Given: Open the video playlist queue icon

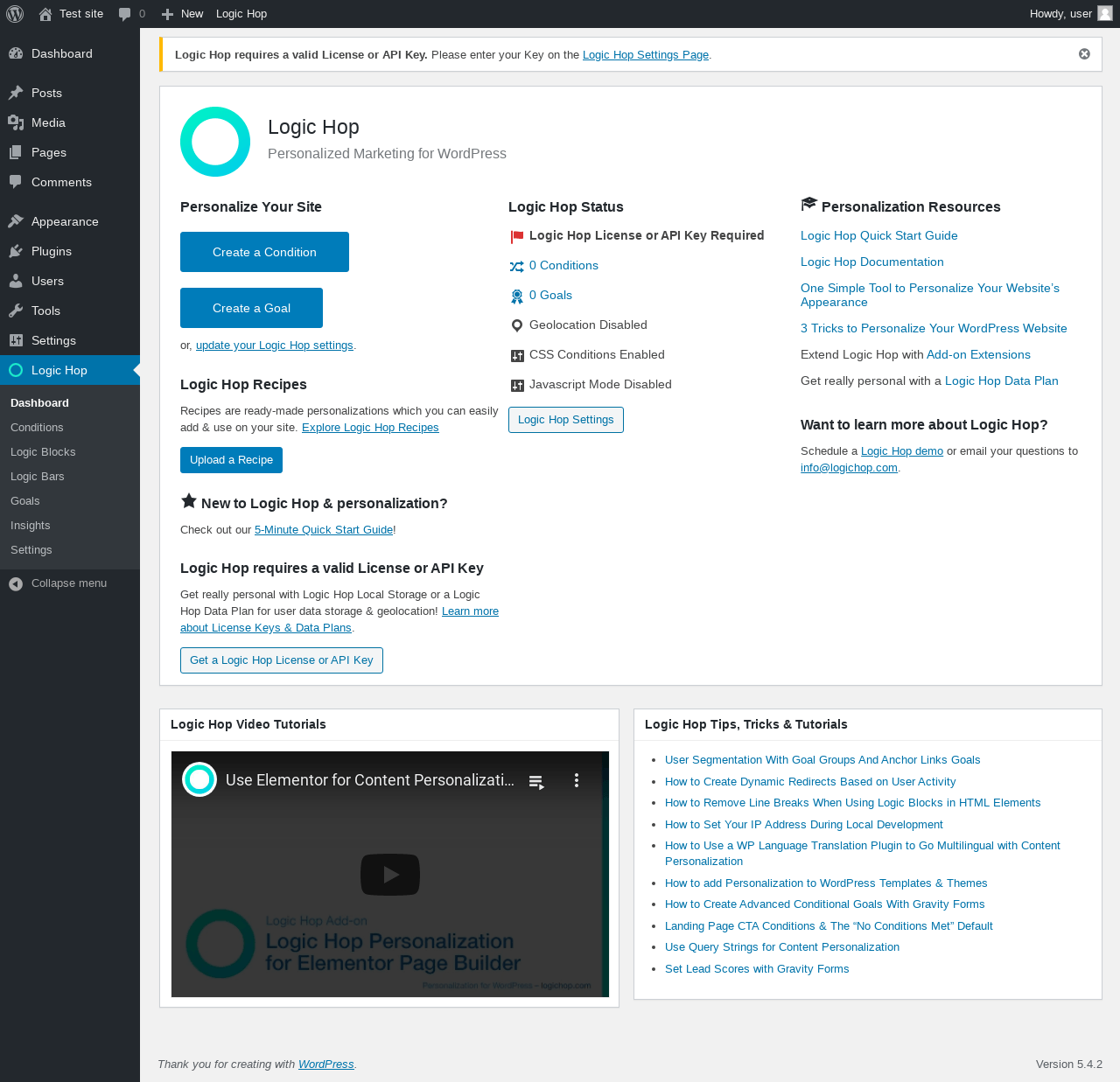Looking at the screenshot, I should click(x=536, y=781).
